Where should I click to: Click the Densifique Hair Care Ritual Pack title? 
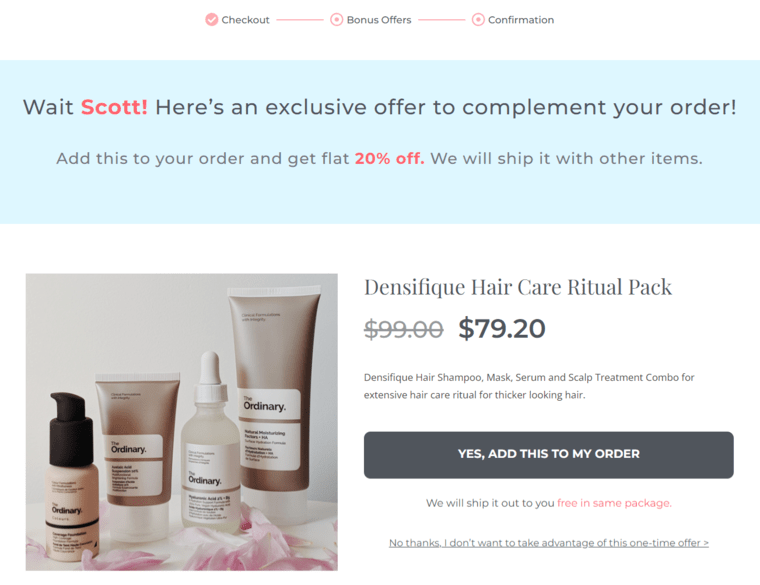[x=518, y=287]
